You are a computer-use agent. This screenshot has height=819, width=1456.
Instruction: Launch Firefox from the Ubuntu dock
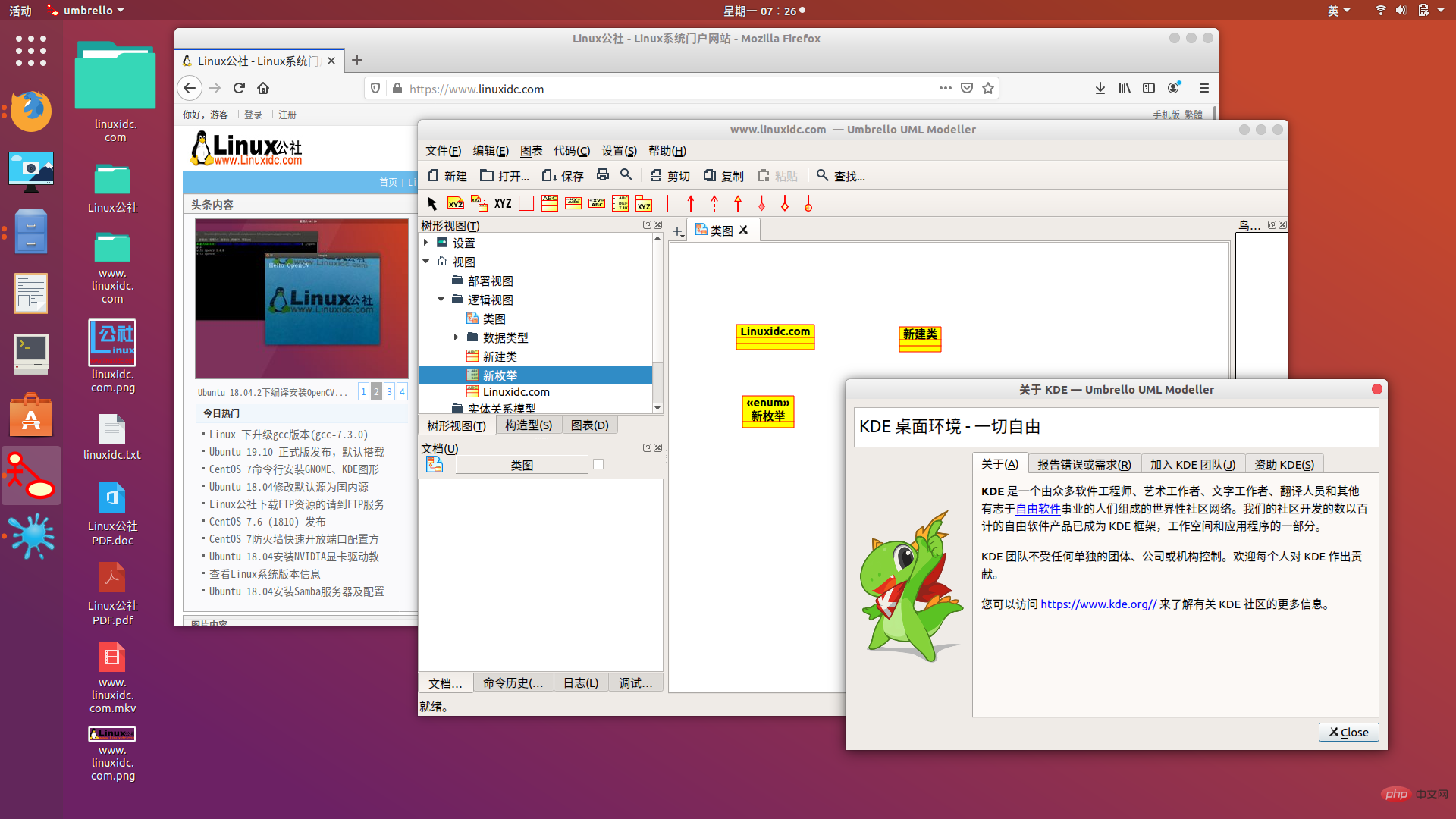(31, 111)
